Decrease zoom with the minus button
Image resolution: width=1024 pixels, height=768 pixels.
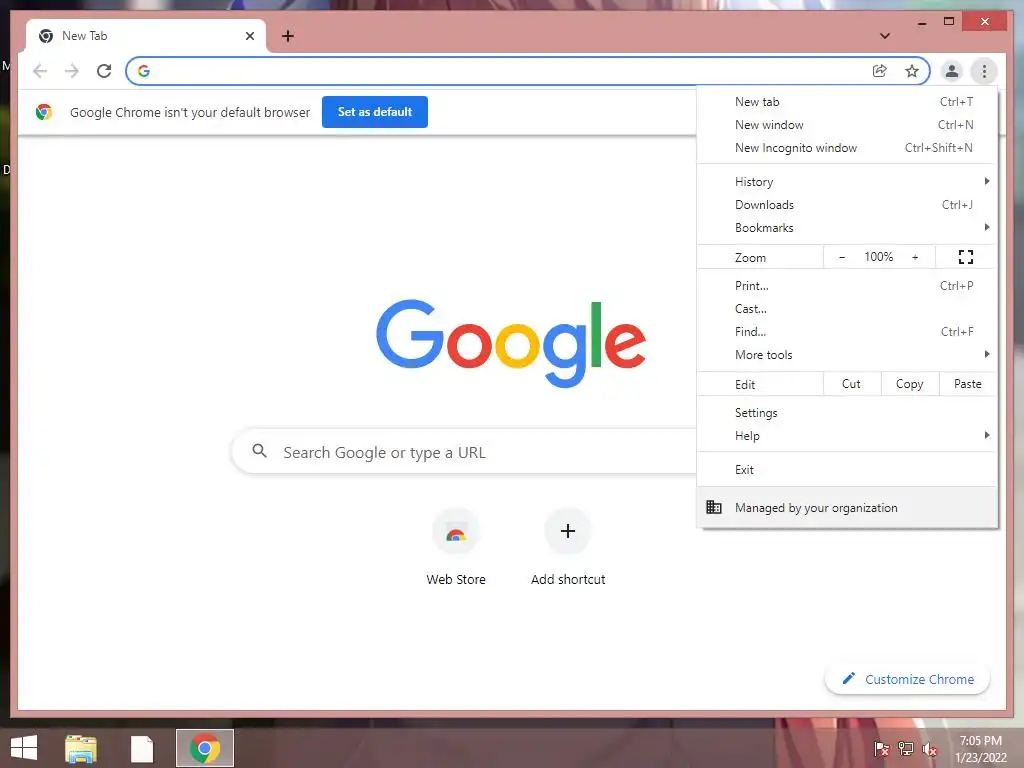click(842, 257)
